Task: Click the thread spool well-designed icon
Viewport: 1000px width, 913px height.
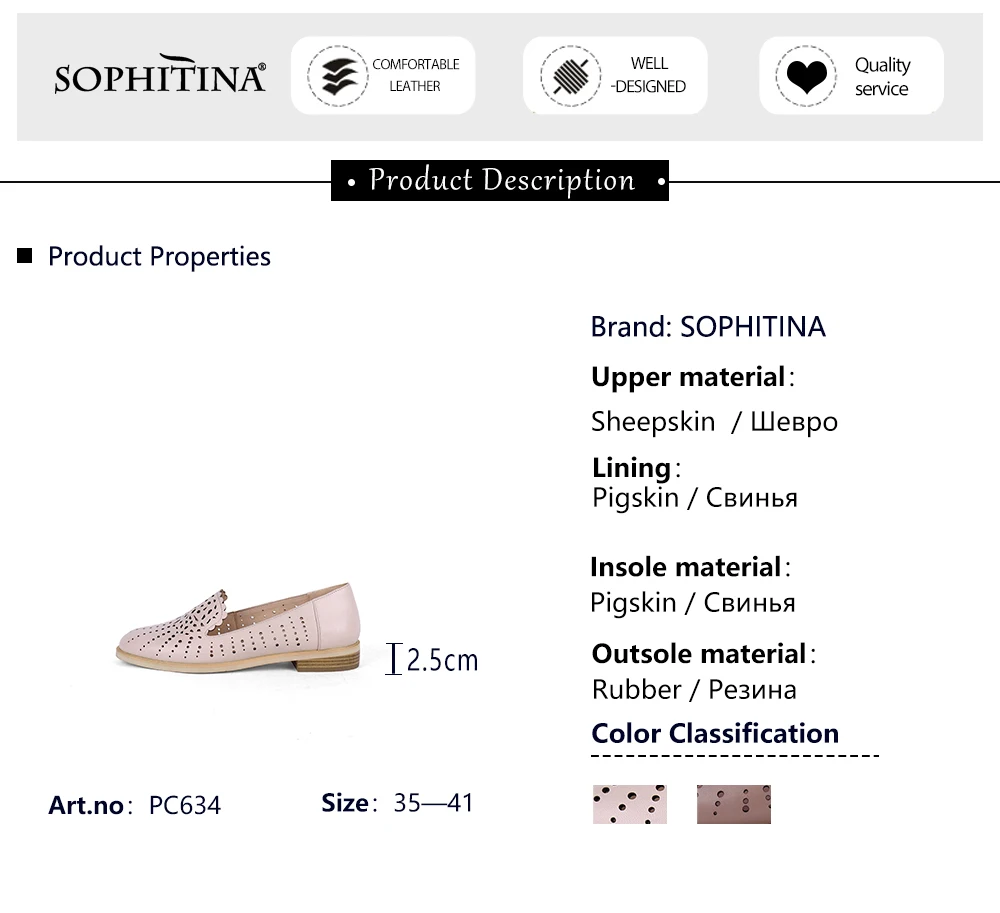Action: (x=570, y=76)
